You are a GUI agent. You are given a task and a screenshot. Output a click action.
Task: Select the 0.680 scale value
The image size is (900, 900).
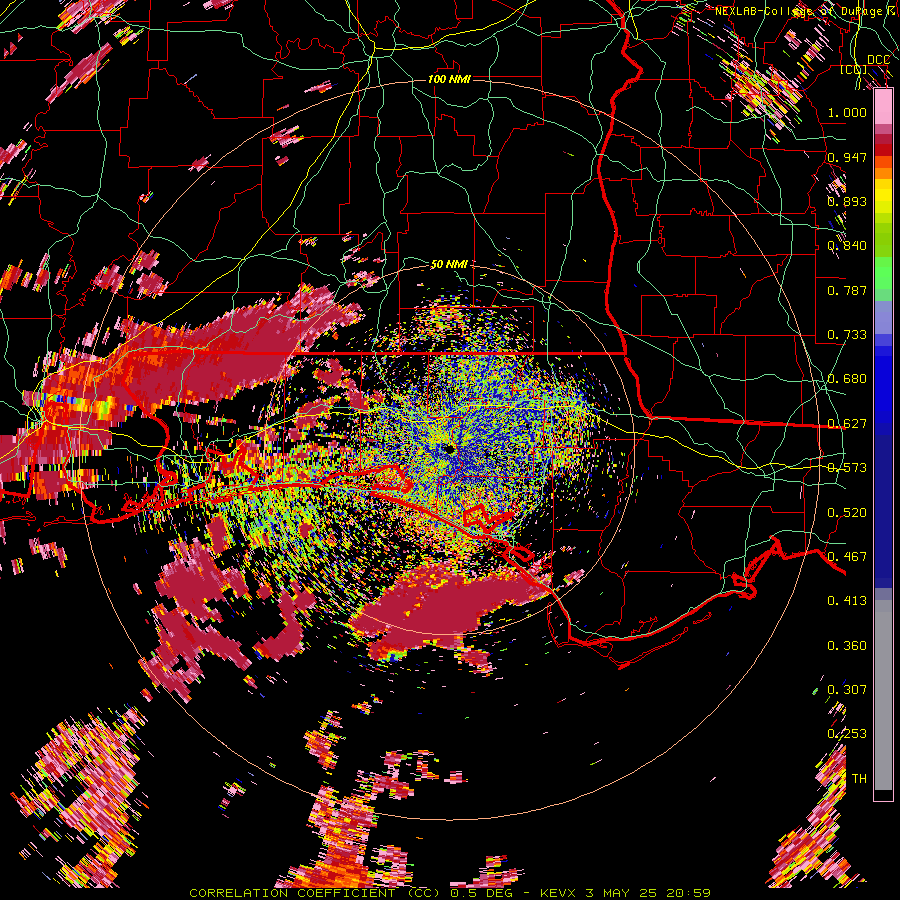pos(847,379)
